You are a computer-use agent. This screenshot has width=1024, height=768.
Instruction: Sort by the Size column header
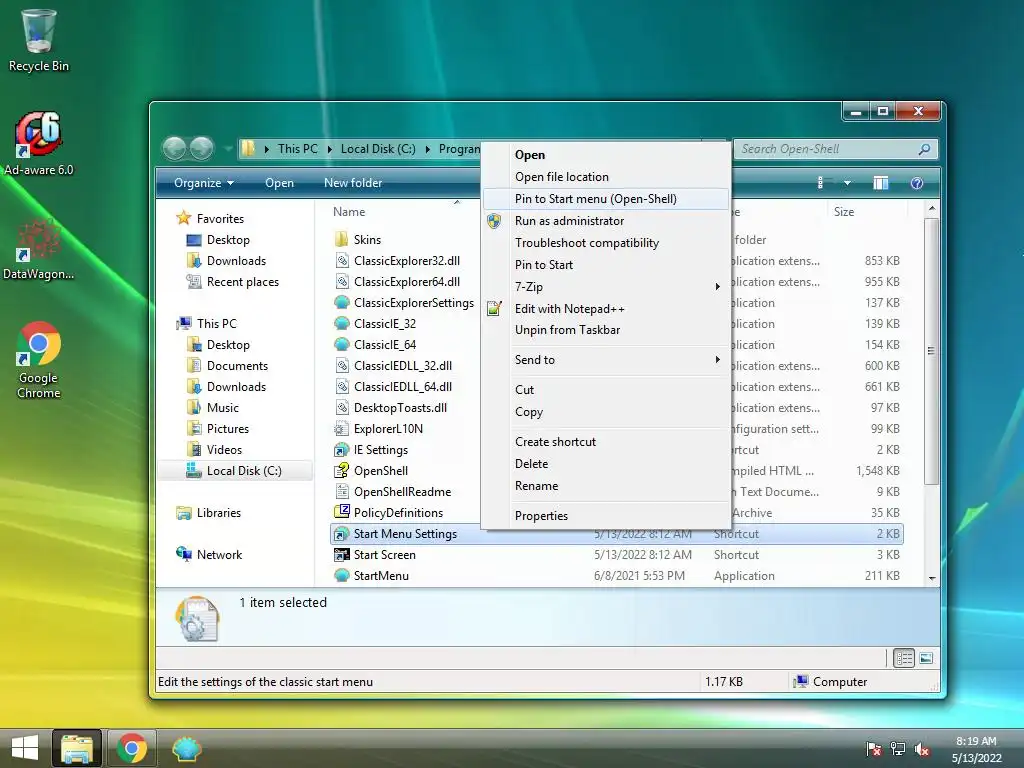[844, 212]
